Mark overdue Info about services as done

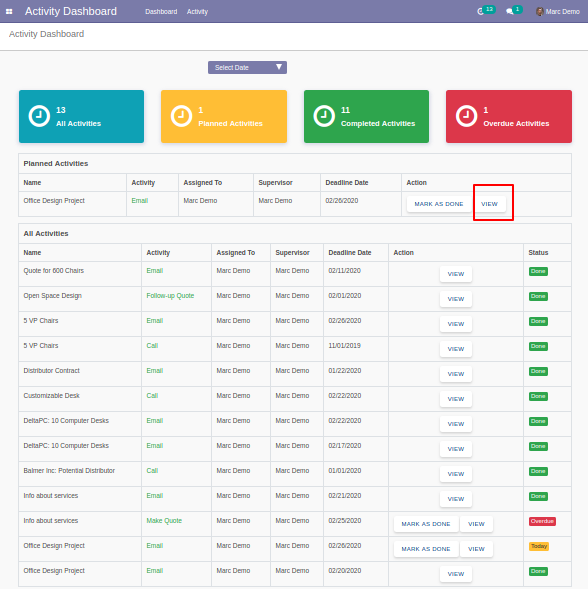click(x=426, y=524)
